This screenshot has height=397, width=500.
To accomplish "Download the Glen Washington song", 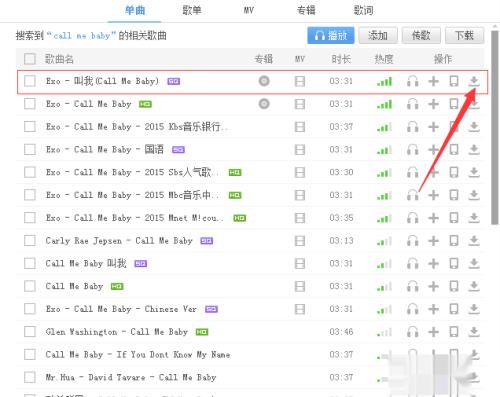I will [474, 332].
